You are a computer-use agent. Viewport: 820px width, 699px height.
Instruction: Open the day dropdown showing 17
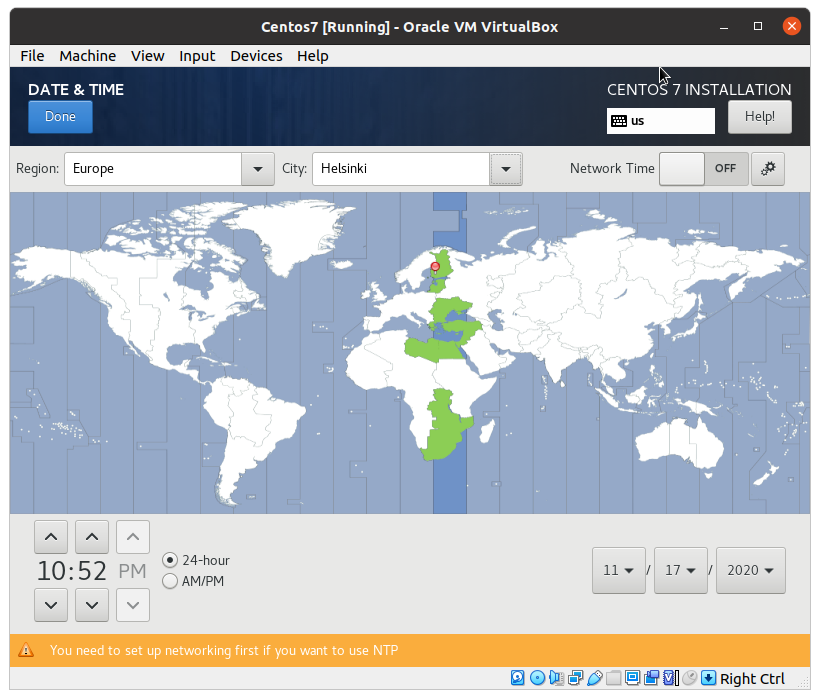click(680, 570)
